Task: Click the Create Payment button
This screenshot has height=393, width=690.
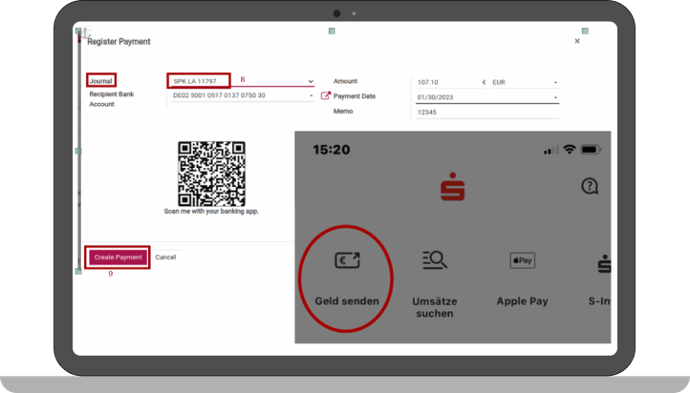Action: (117, 257)
